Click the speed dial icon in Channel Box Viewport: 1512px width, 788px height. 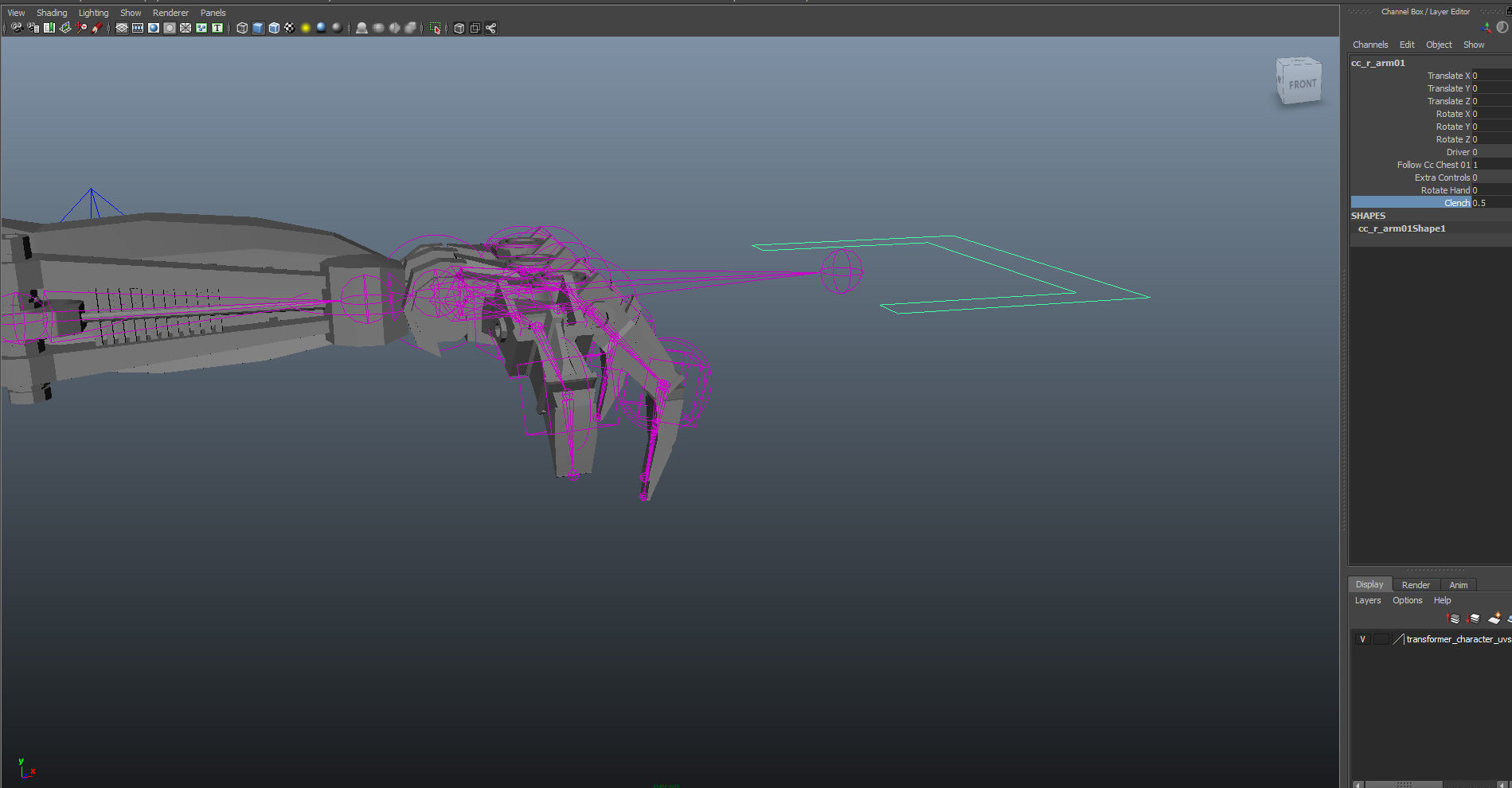pyautogui.click(x=1502, y=27)
